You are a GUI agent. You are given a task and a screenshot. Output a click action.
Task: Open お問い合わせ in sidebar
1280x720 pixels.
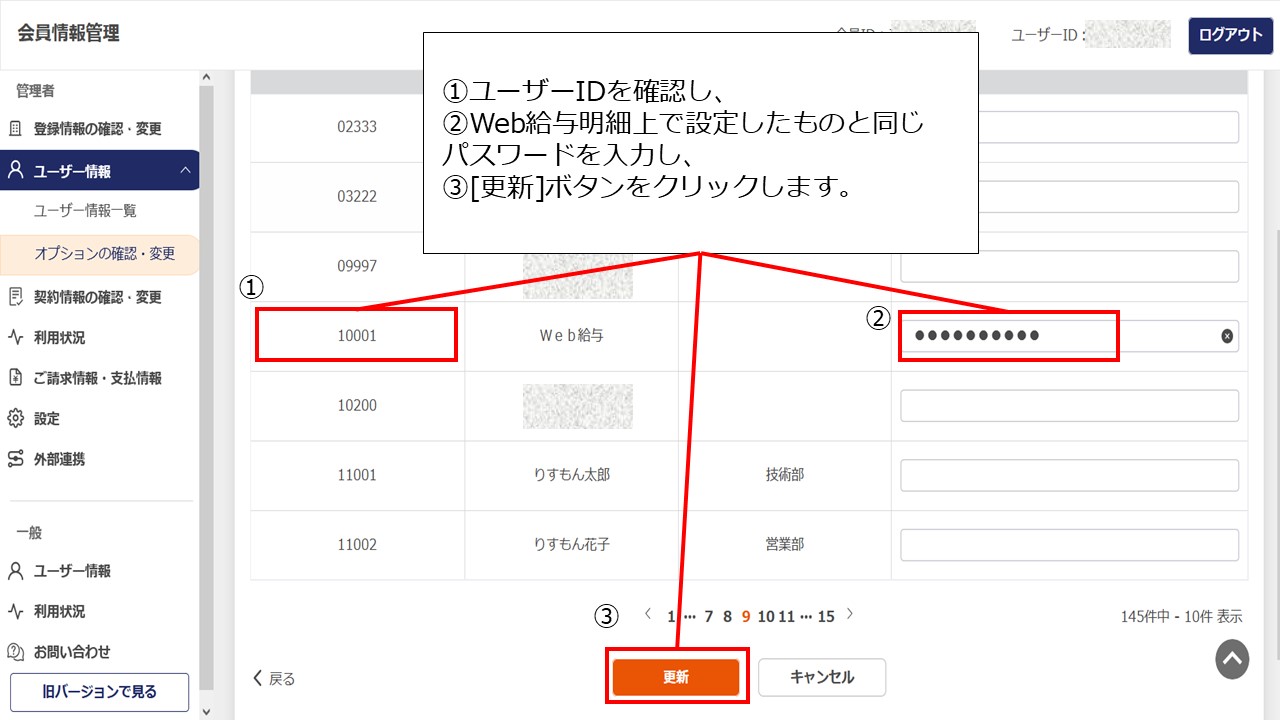pyautogui.click(x=72, y=652)
